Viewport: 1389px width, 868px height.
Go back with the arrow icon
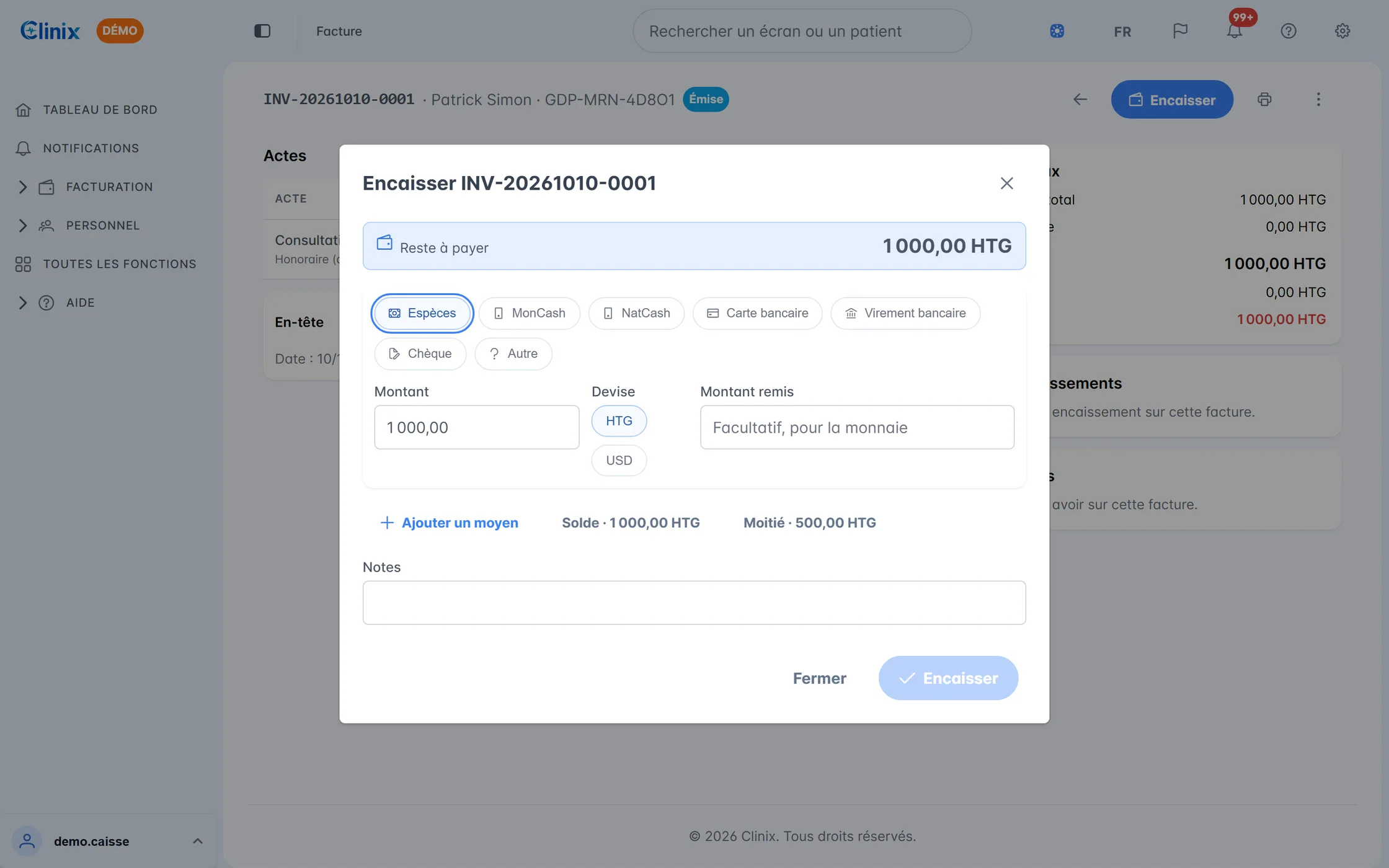coord(1080,99)
